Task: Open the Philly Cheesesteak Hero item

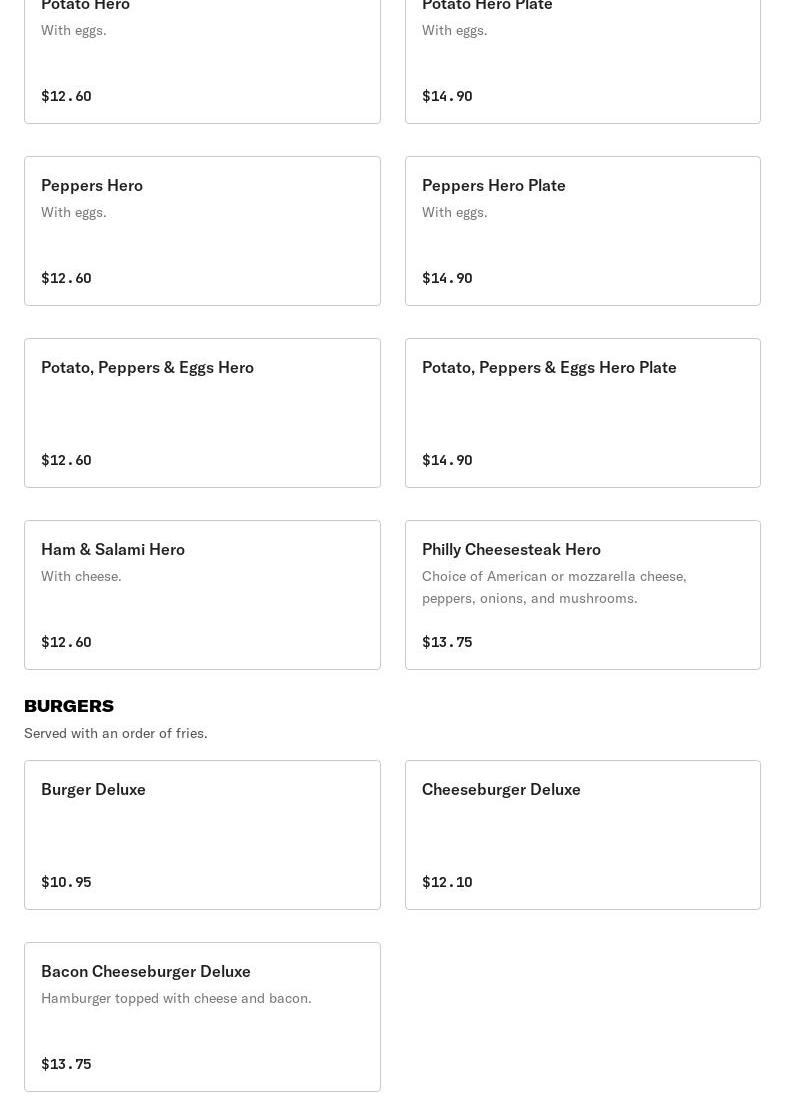Action: coord(583,595)
